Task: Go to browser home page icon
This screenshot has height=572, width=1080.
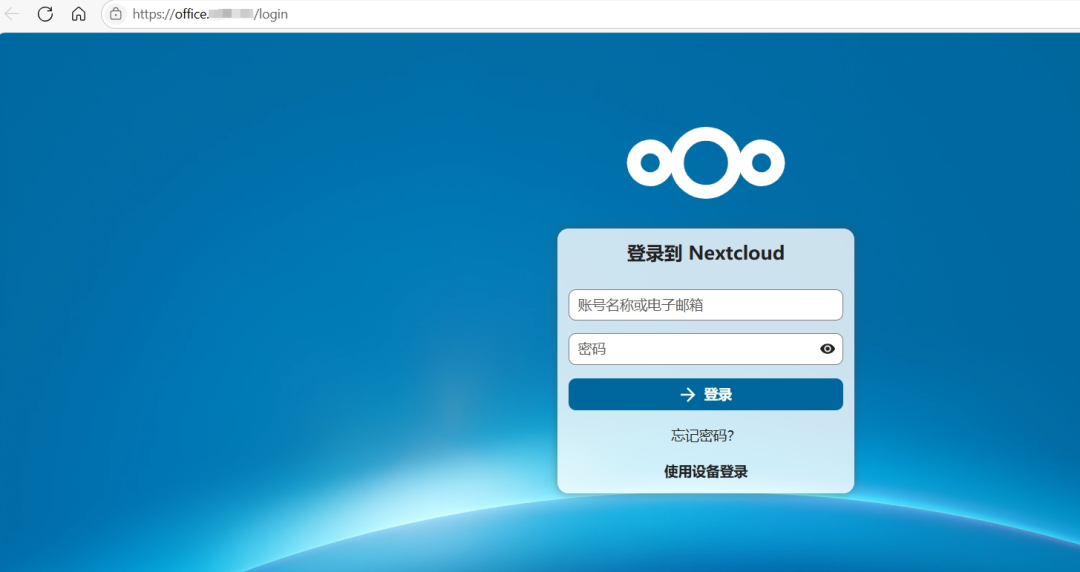Action: 79,14
